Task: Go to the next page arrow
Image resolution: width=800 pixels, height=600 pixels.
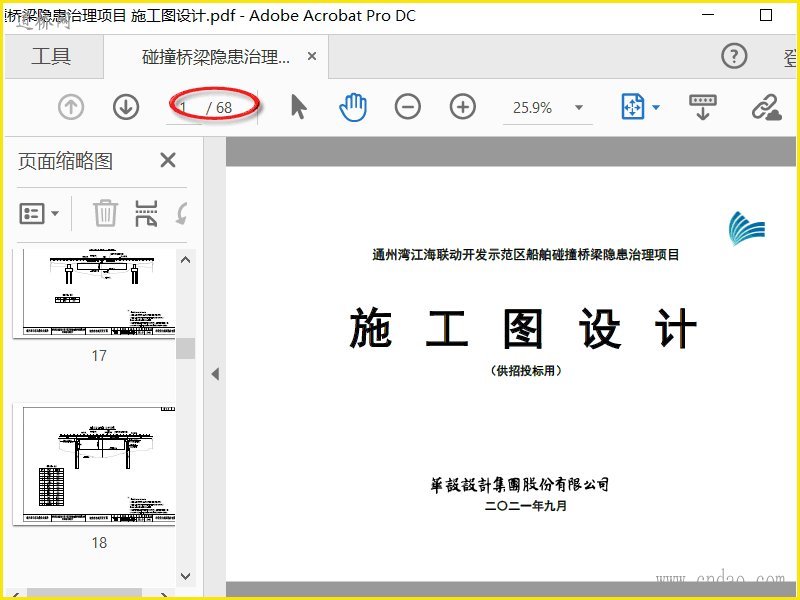Action: point(126,108)
